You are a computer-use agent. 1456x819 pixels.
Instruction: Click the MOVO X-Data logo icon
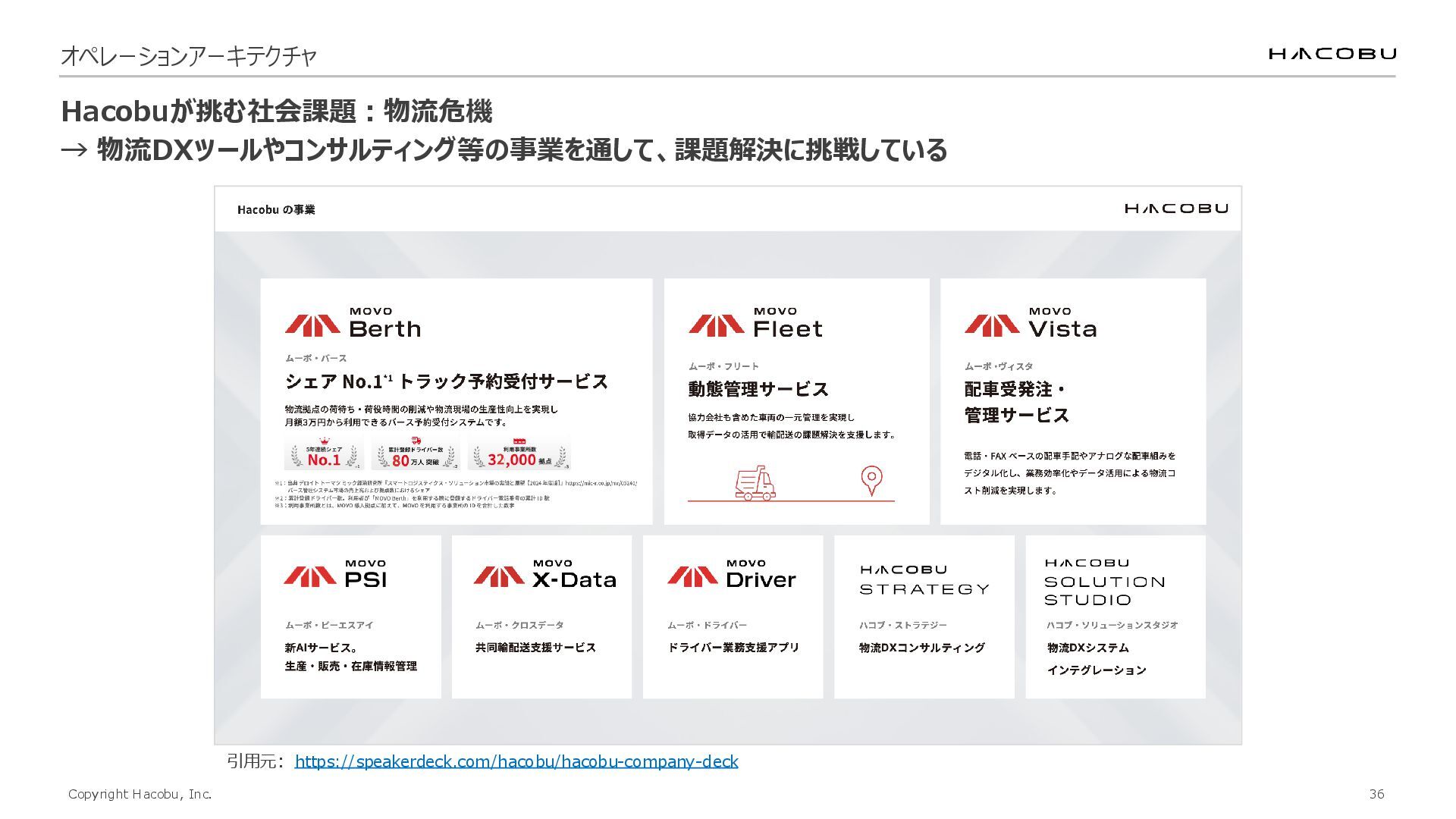[499, 576]
